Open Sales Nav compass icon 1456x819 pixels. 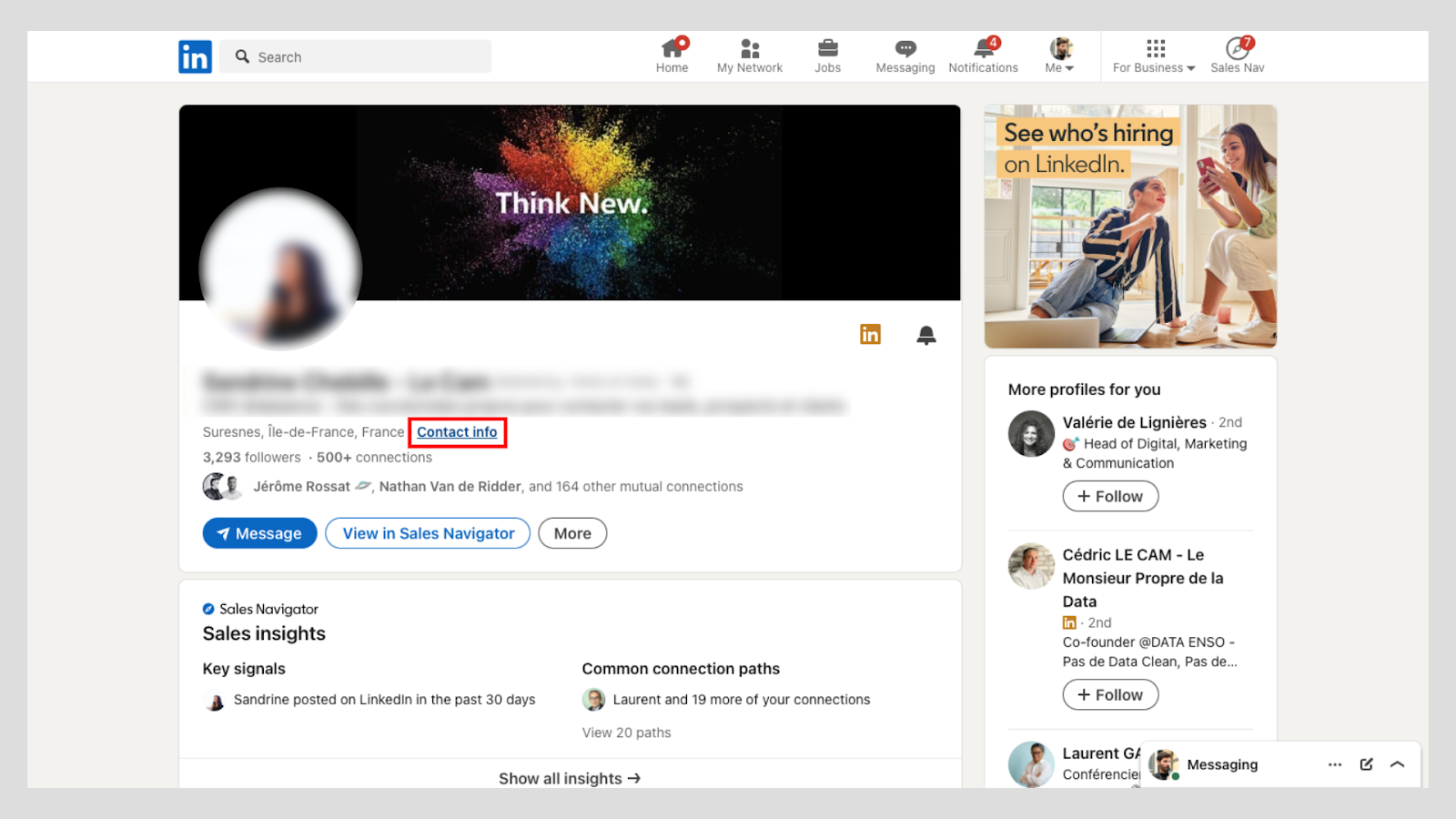click(x=1238, y=56)
